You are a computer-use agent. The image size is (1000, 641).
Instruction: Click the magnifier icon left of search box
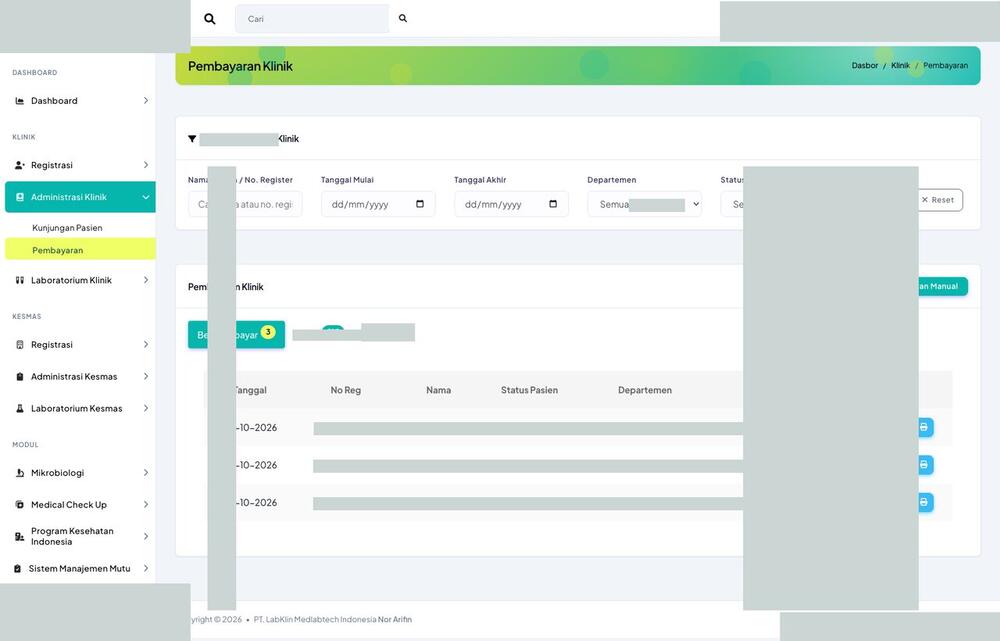[x=209, y=18]
